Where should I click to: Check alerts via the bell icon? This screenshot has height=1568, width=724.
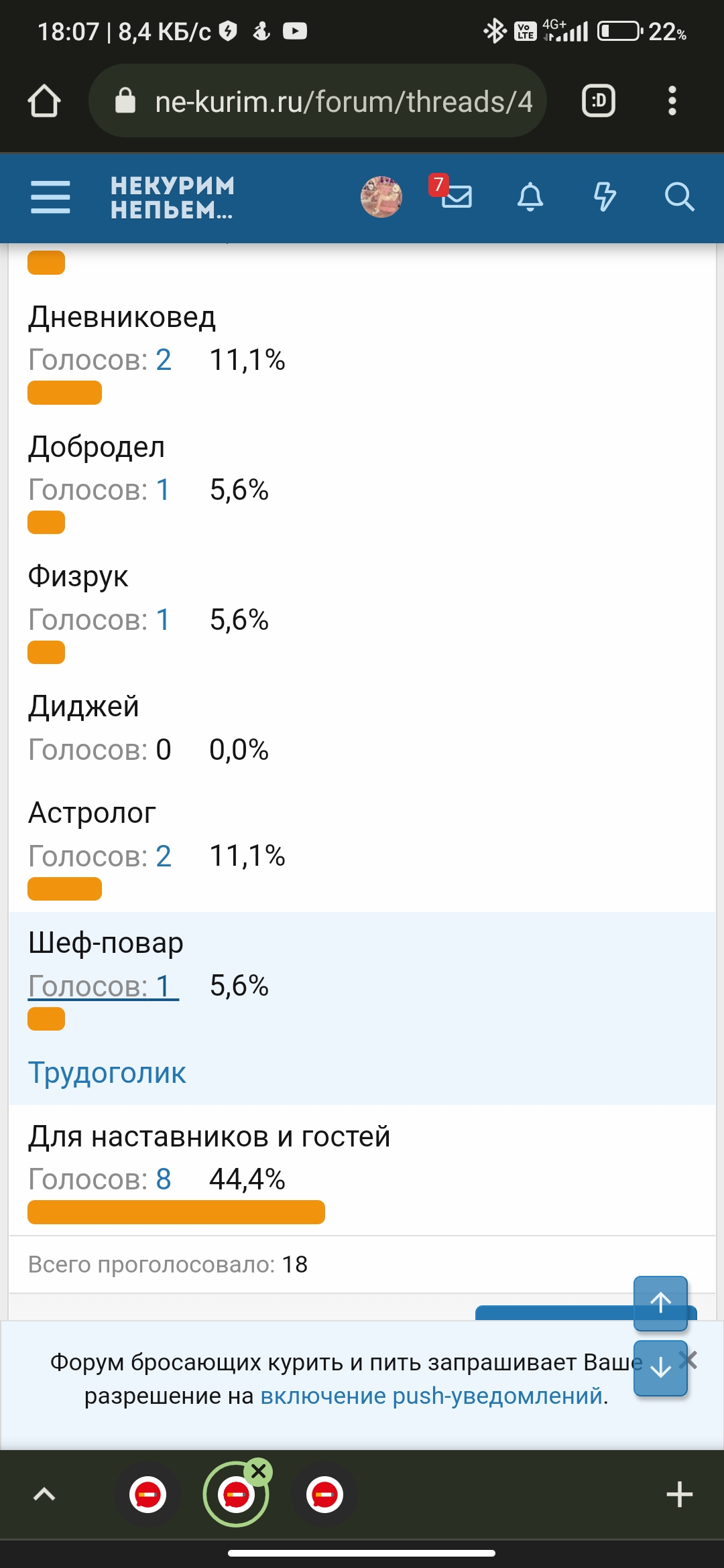530,196
